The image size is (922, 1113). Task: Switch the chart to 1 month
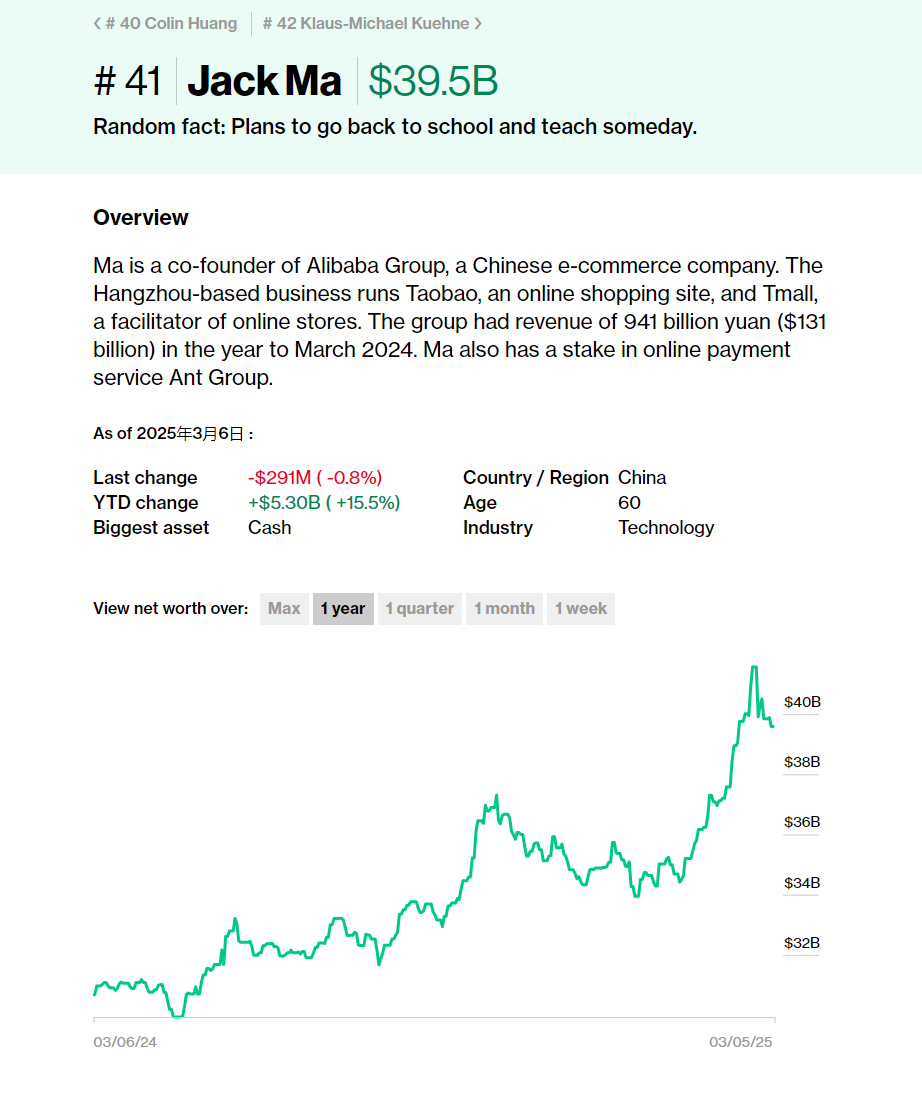(504, 608)
